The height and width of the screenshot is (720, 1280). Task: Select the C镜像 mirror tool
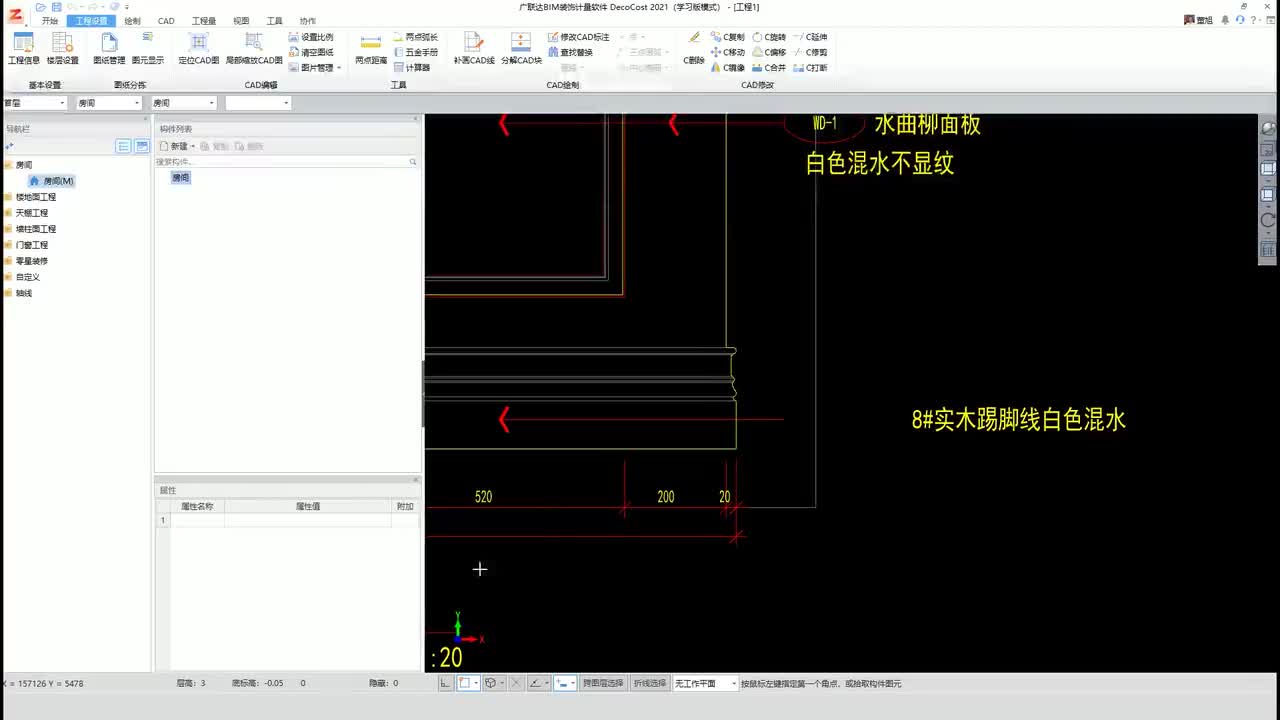point(728,68)
